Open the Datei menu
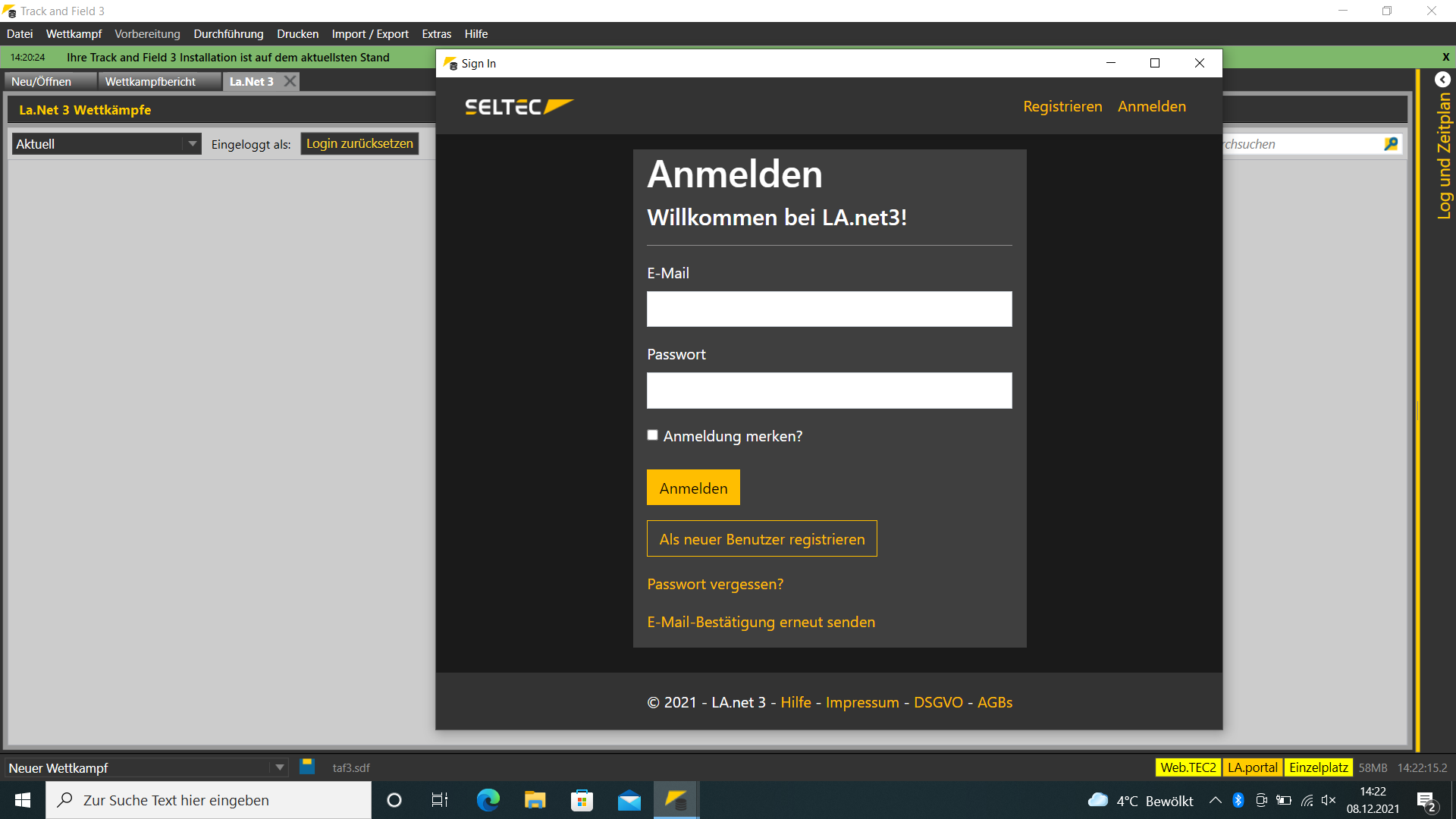Image resolution: width=1456 pixels, height=819 pixels. pyautogui.click(x=20, y=34)
